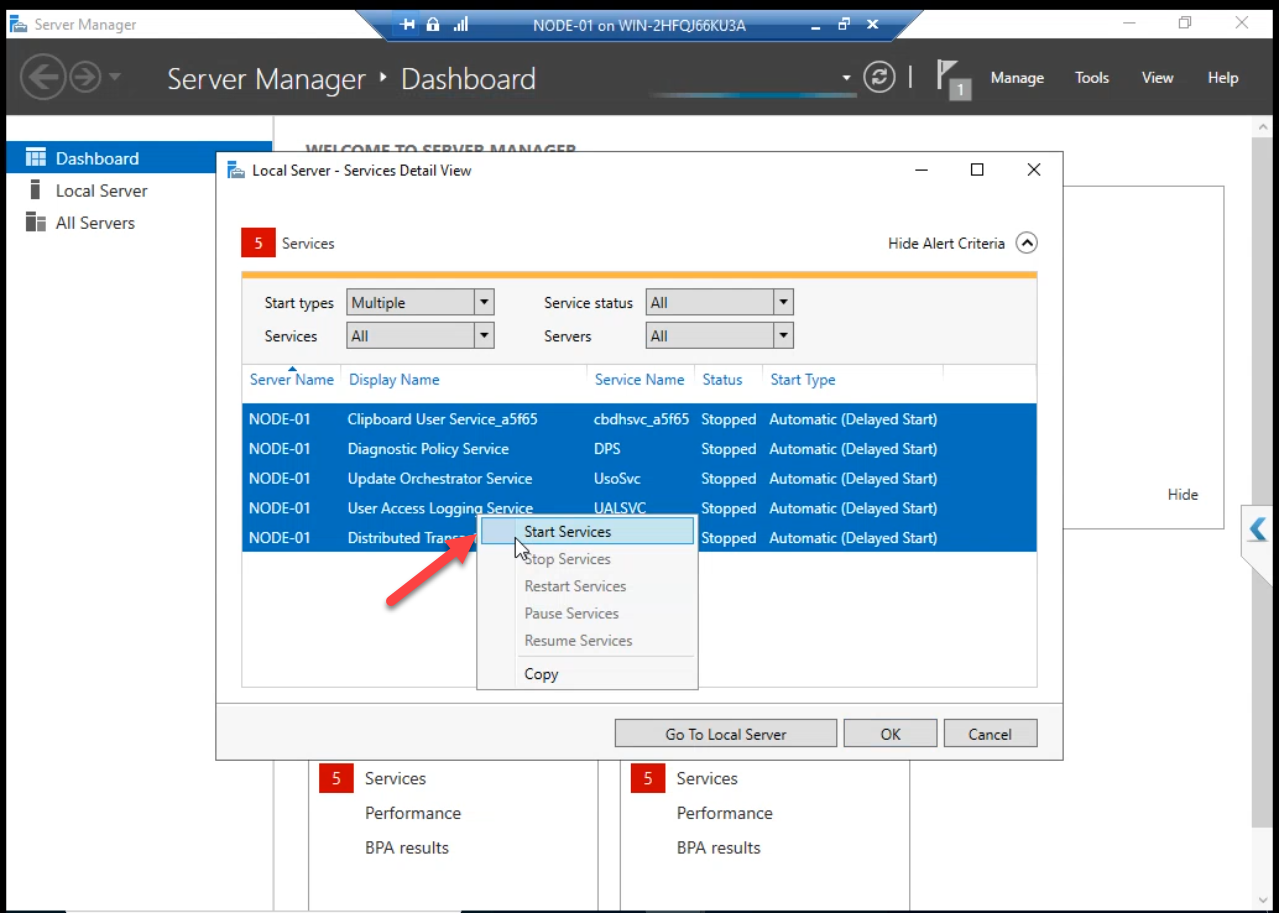This screenshot has width=1279, height=913.
Task: Sort by the Status column header
Action: [722, 380]
